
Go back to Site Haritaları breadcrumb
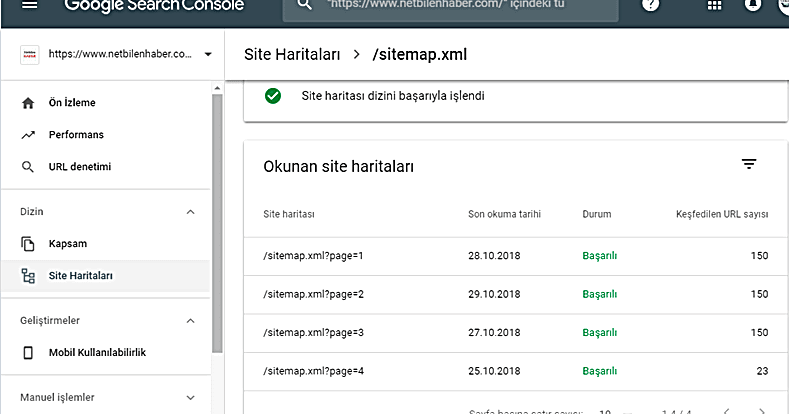292,54
